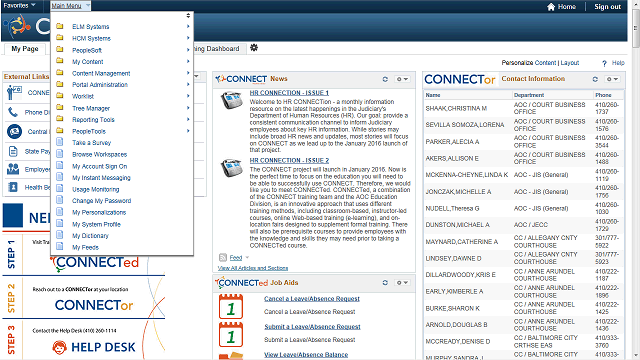640x360 pixels.
Task: Open Contact Information settings gear dropdown
Action: click(612, 79)
